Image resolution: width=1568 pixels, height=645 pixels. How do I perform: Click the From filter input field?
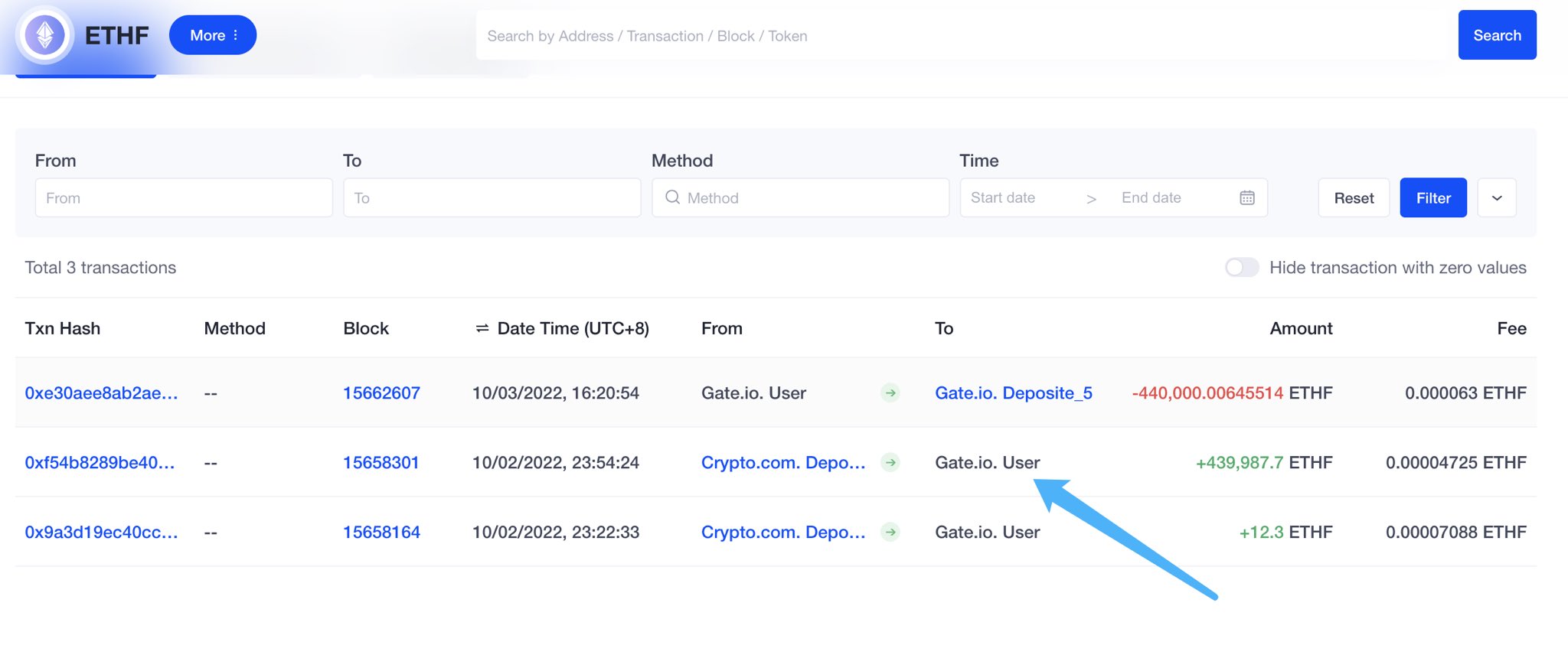coord(184,198)
